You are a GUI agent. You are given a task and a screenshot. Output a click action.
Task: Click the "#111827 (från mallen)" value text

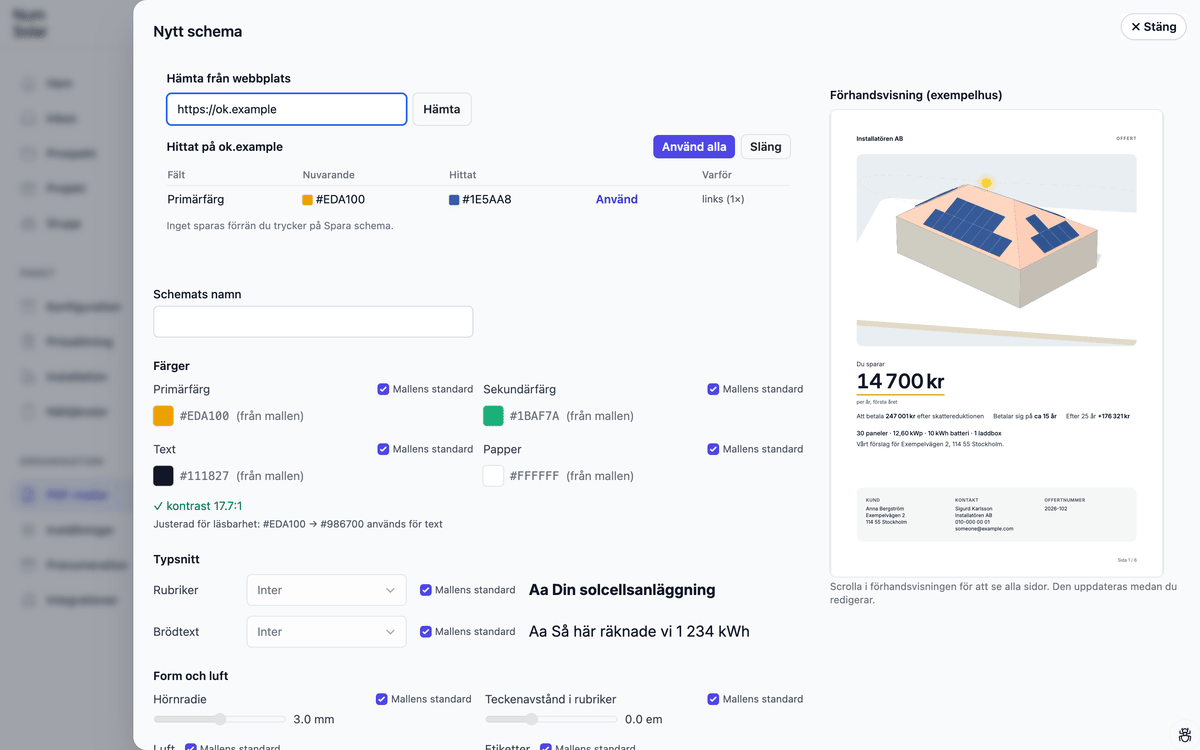(x=242, y=476)
